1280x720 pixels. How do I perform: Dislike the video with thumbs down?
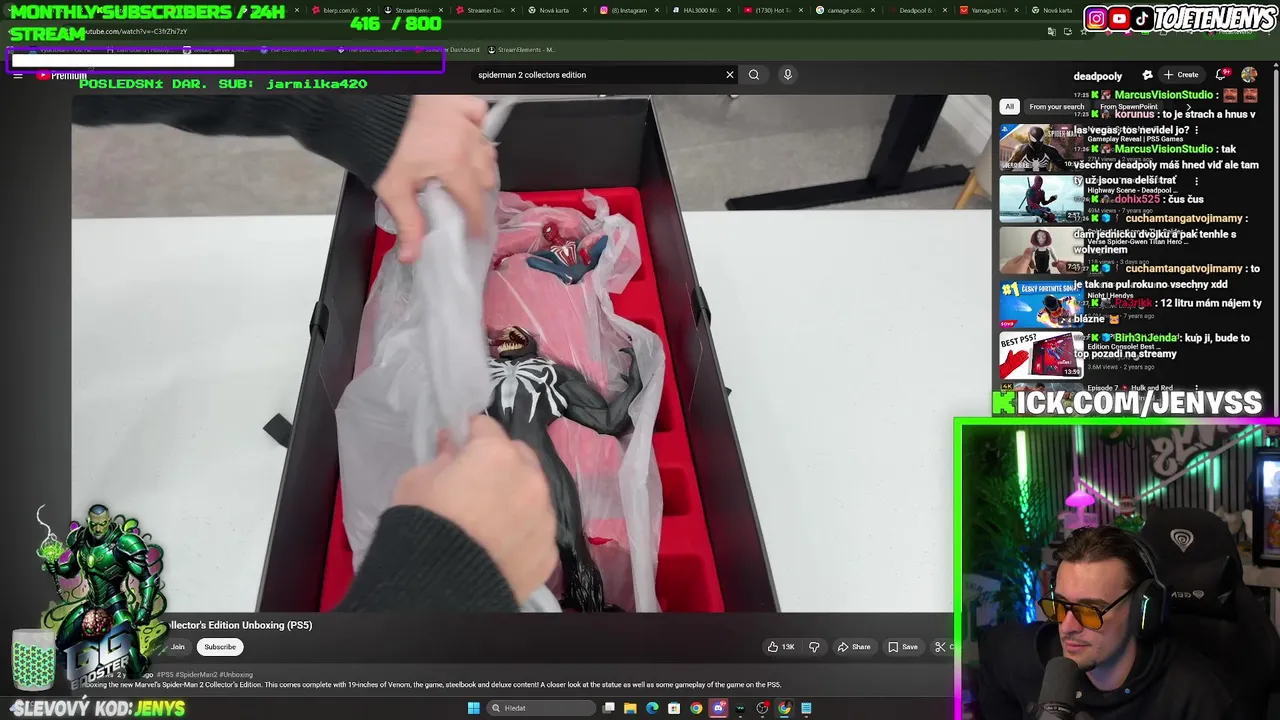point(814,647)
